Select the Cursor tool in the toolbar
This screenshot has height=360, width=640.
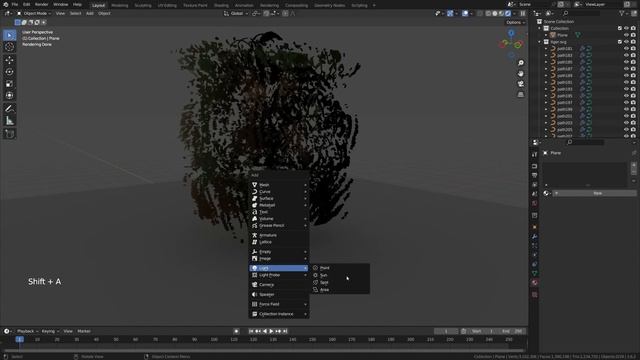[9, 47]
